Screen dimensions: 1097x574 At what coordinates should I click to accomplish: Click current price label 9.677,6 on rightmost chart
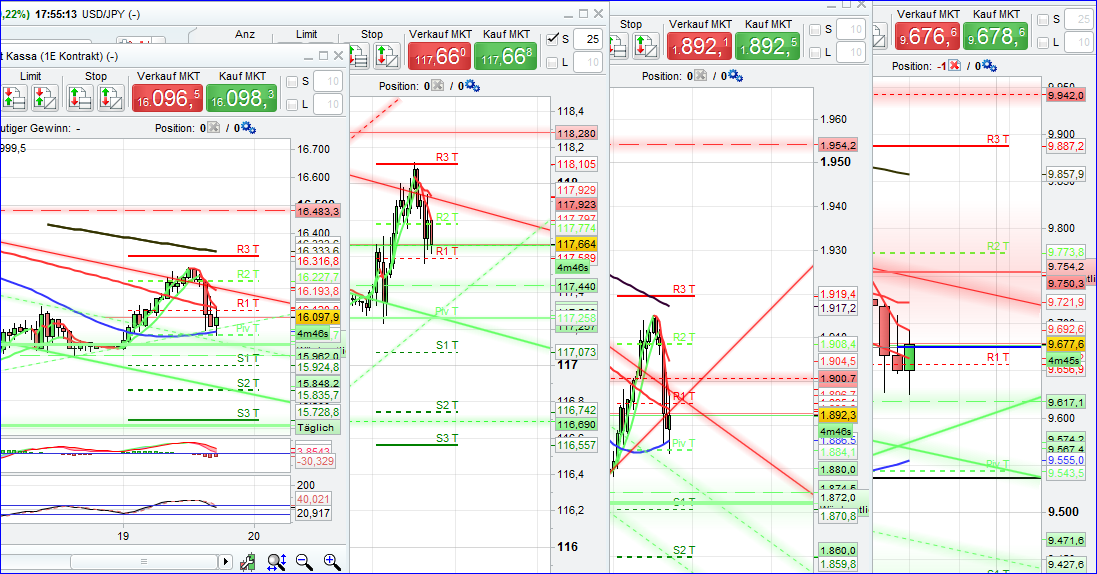(x=1066, y=344)
